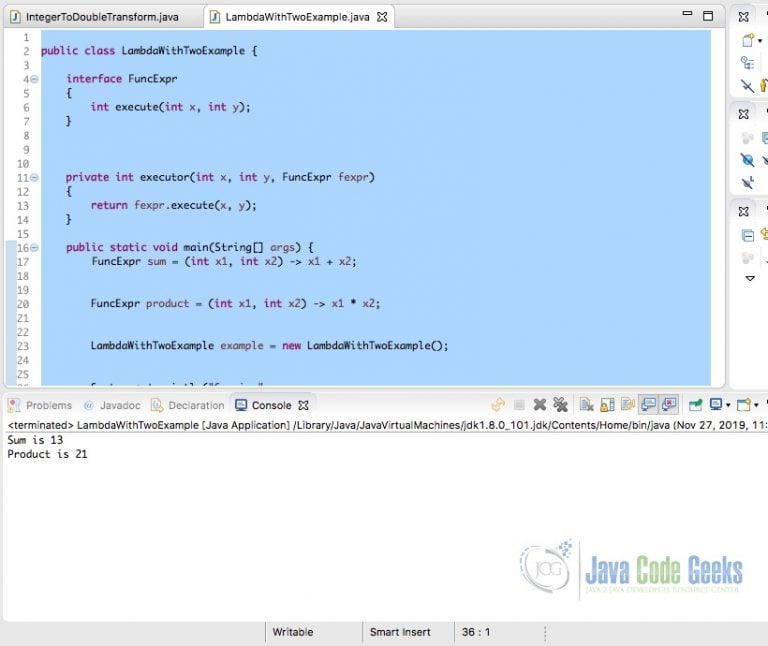
Task: Open the View Menu triangle in bottom right panel
Action: pyautogui.click(x=749, y=278)
